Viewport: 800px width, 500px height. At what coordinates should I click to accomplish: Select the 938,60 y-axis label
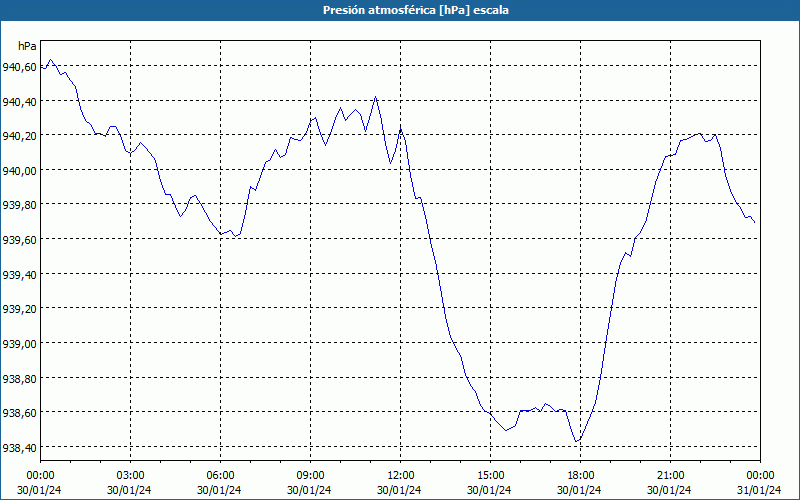coord(19,413)
